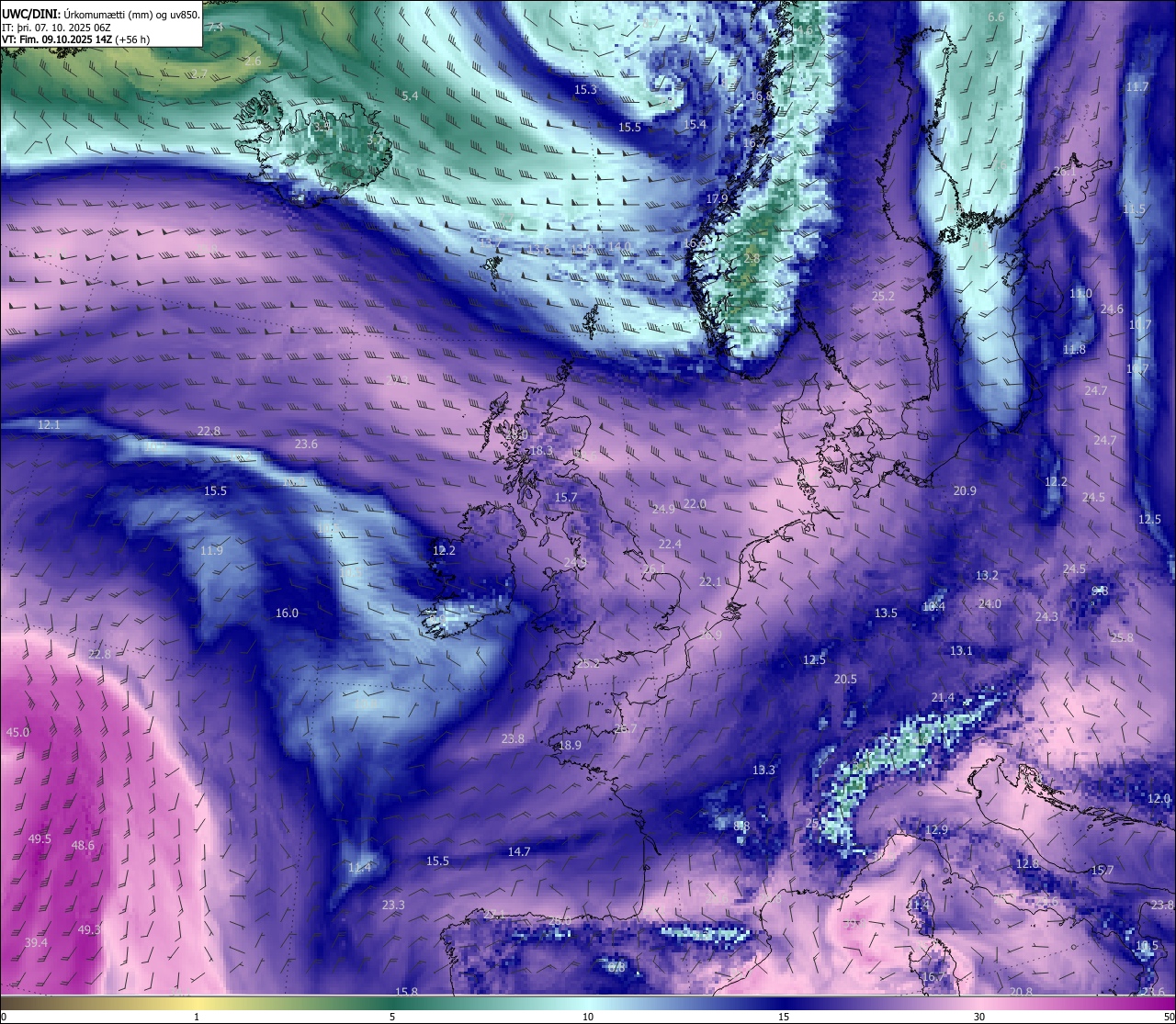Click the 14.7 value label

519,851
